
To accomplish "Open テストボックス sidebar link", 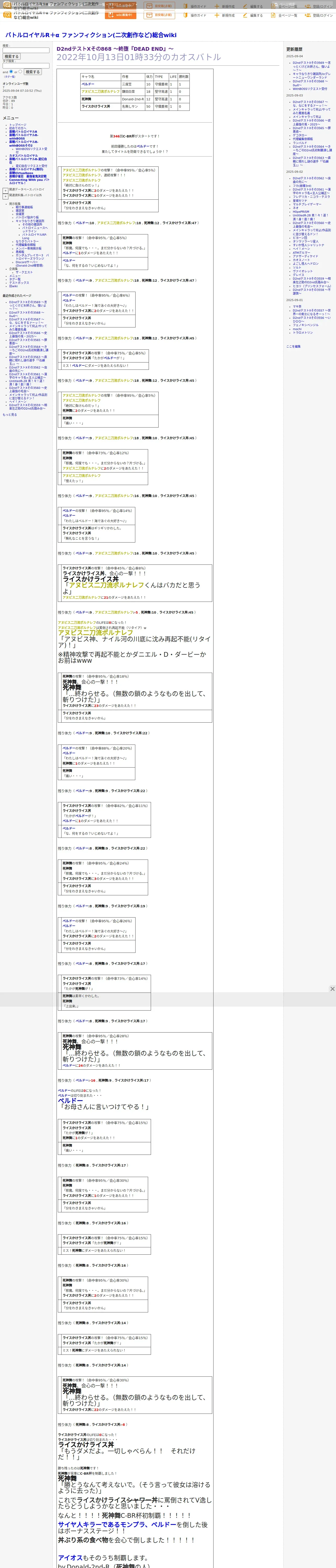I will click(x=19, y=283).
